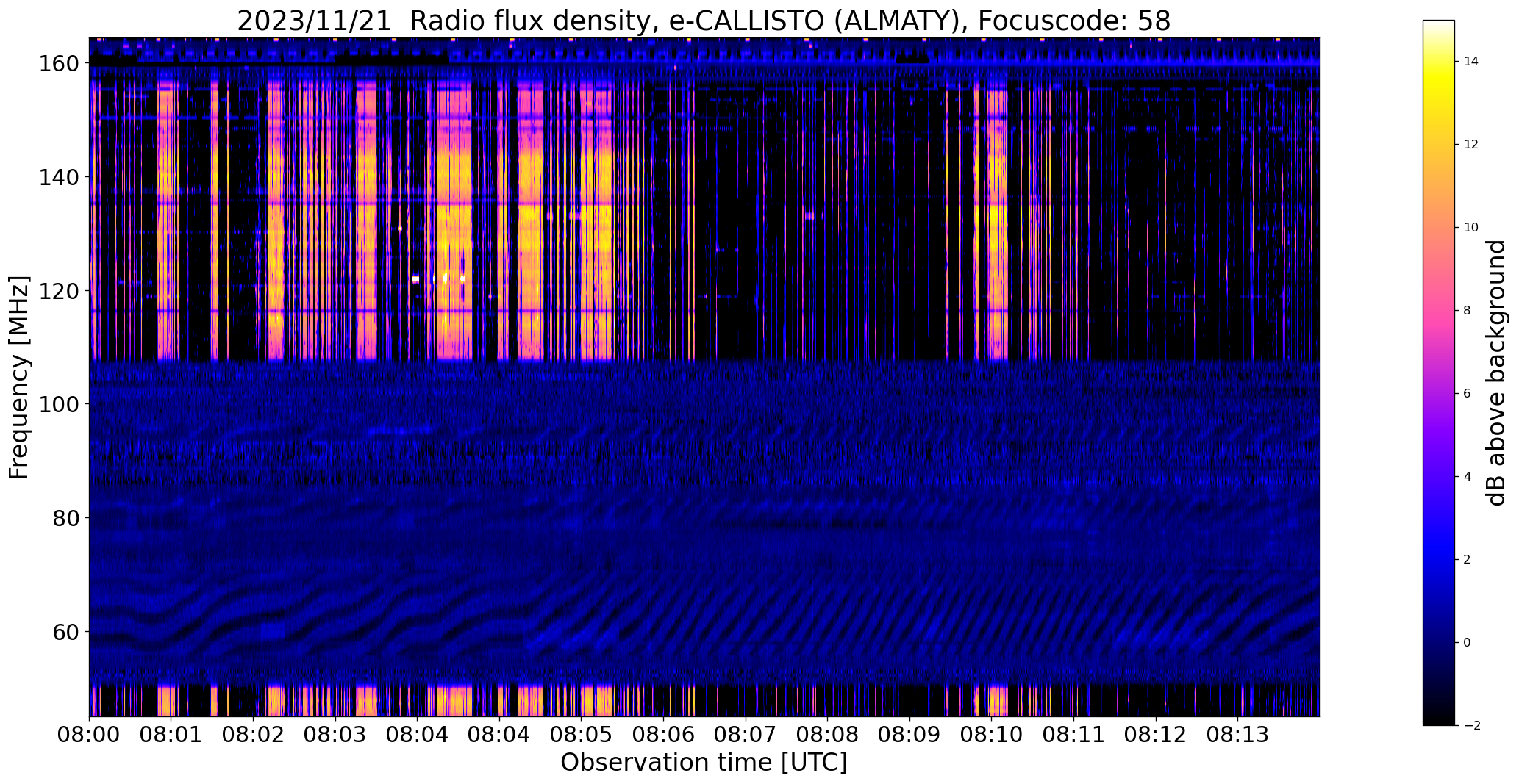Select the 60 tick on frequency axis

(x=67, y=632)
